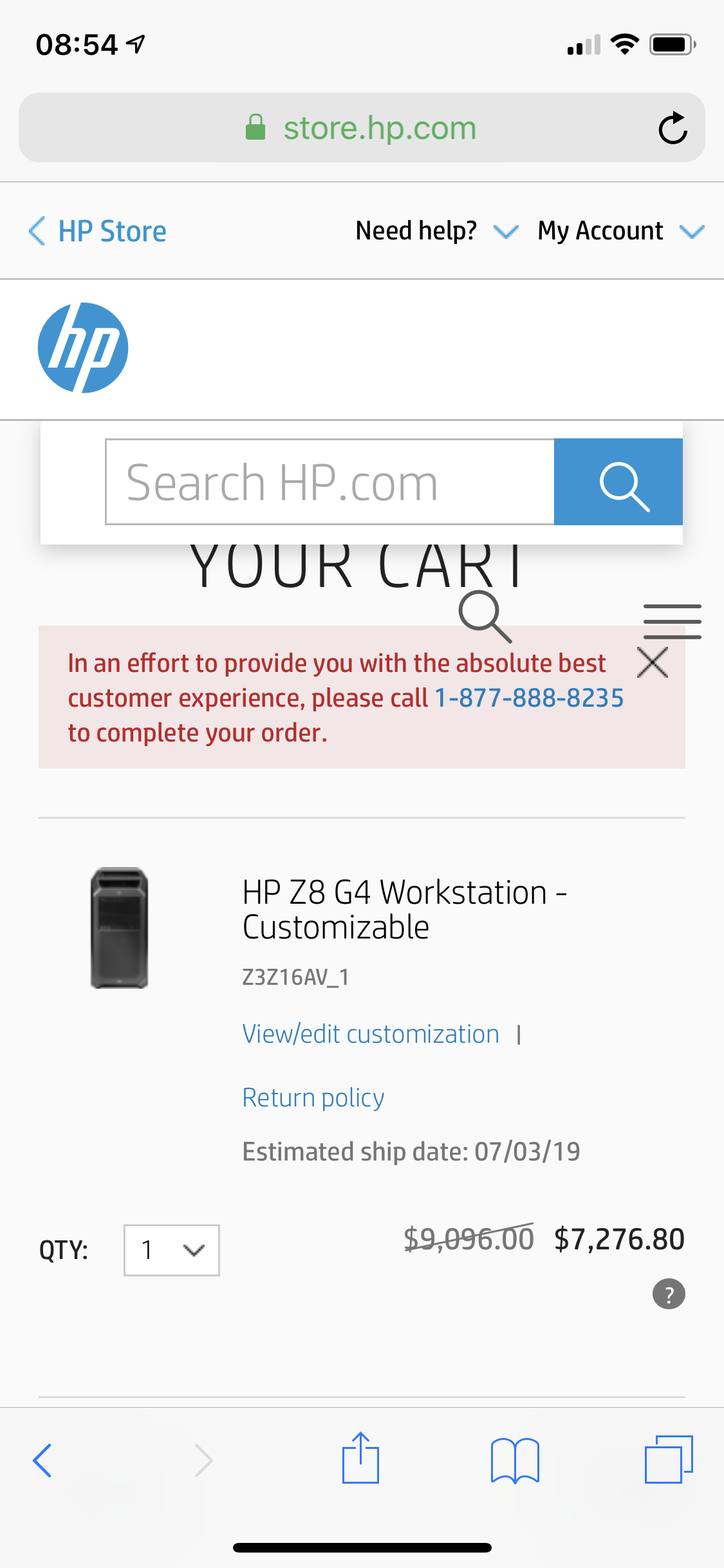Dismiss the red call-to-order banner
Screen dimensions: 724x1568
coord(653,662)
